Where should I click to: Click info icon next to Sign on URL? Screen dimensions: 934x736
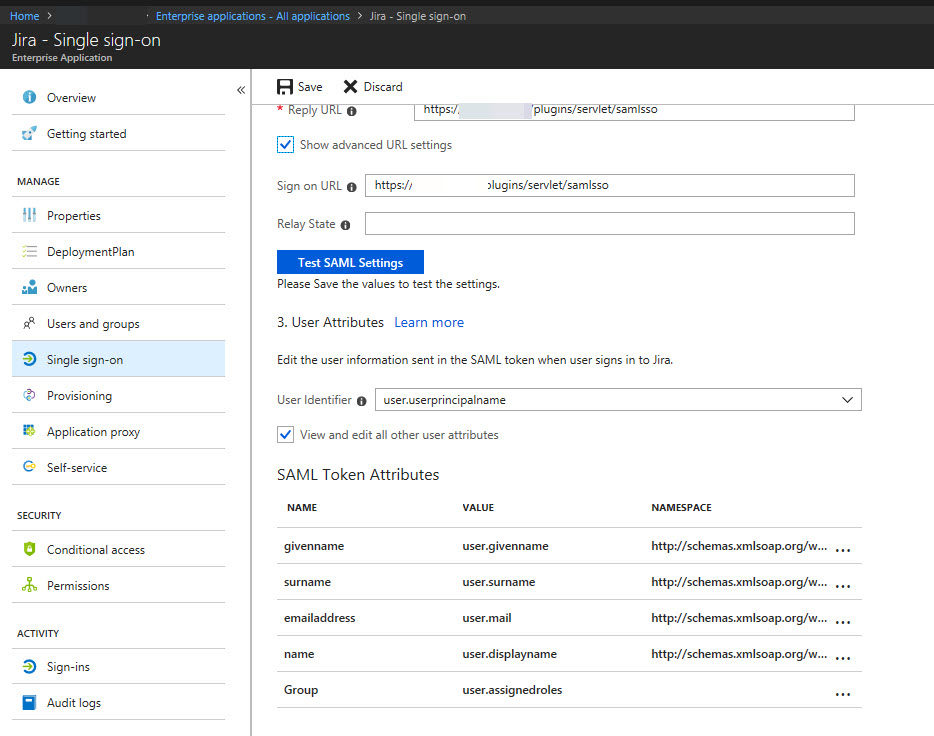(x=351, y=187)
